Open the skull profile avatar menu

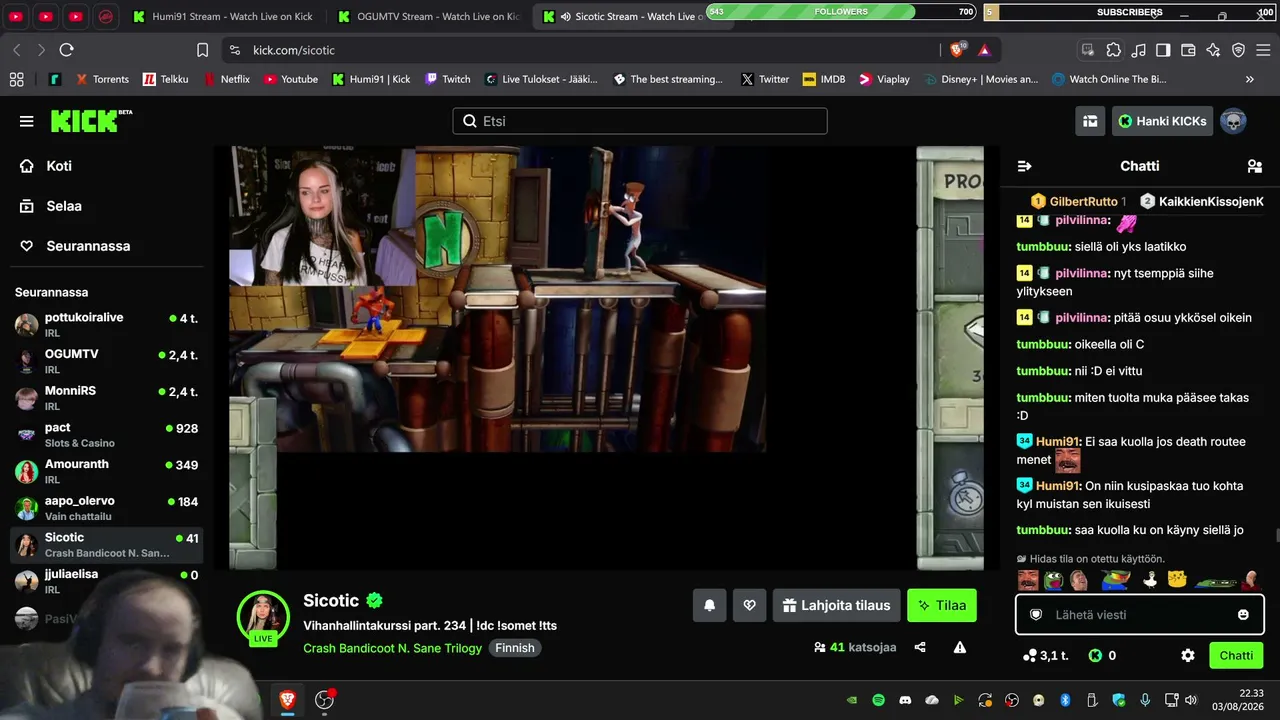(x=1233, y=121)
